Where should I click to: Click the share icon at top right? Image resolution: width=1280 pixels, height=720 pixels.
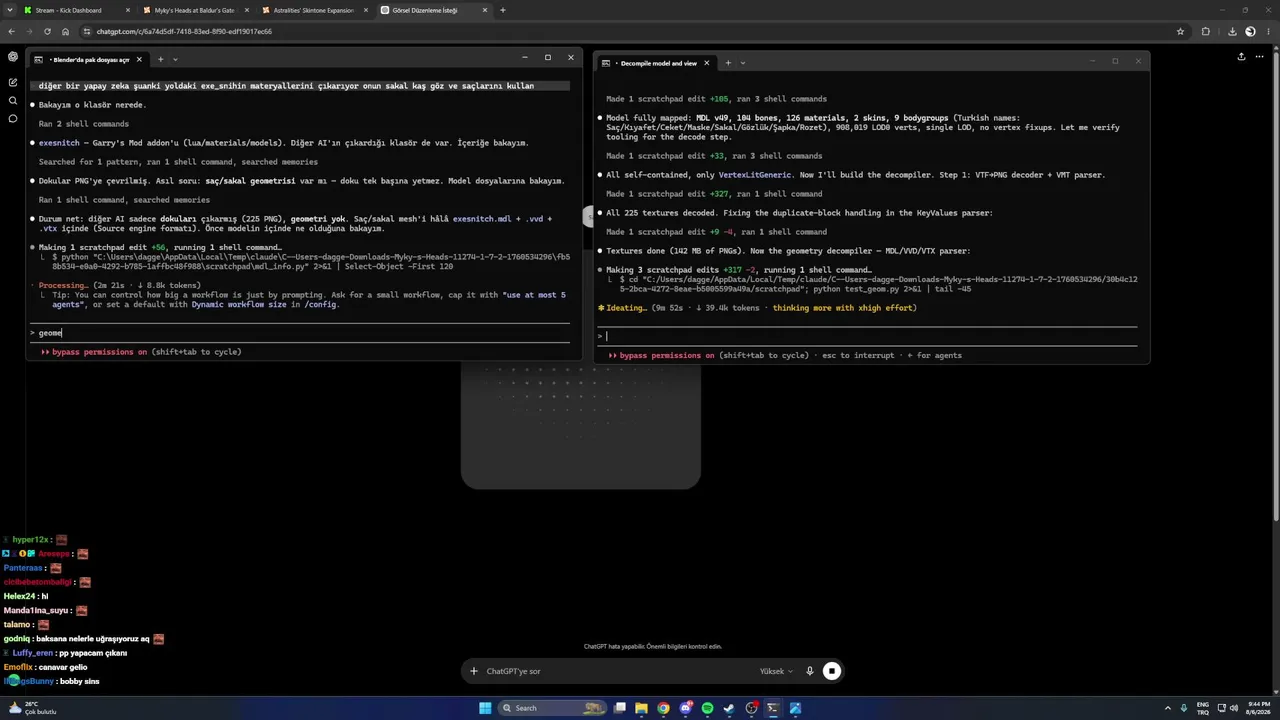(x=1241, y=57)
